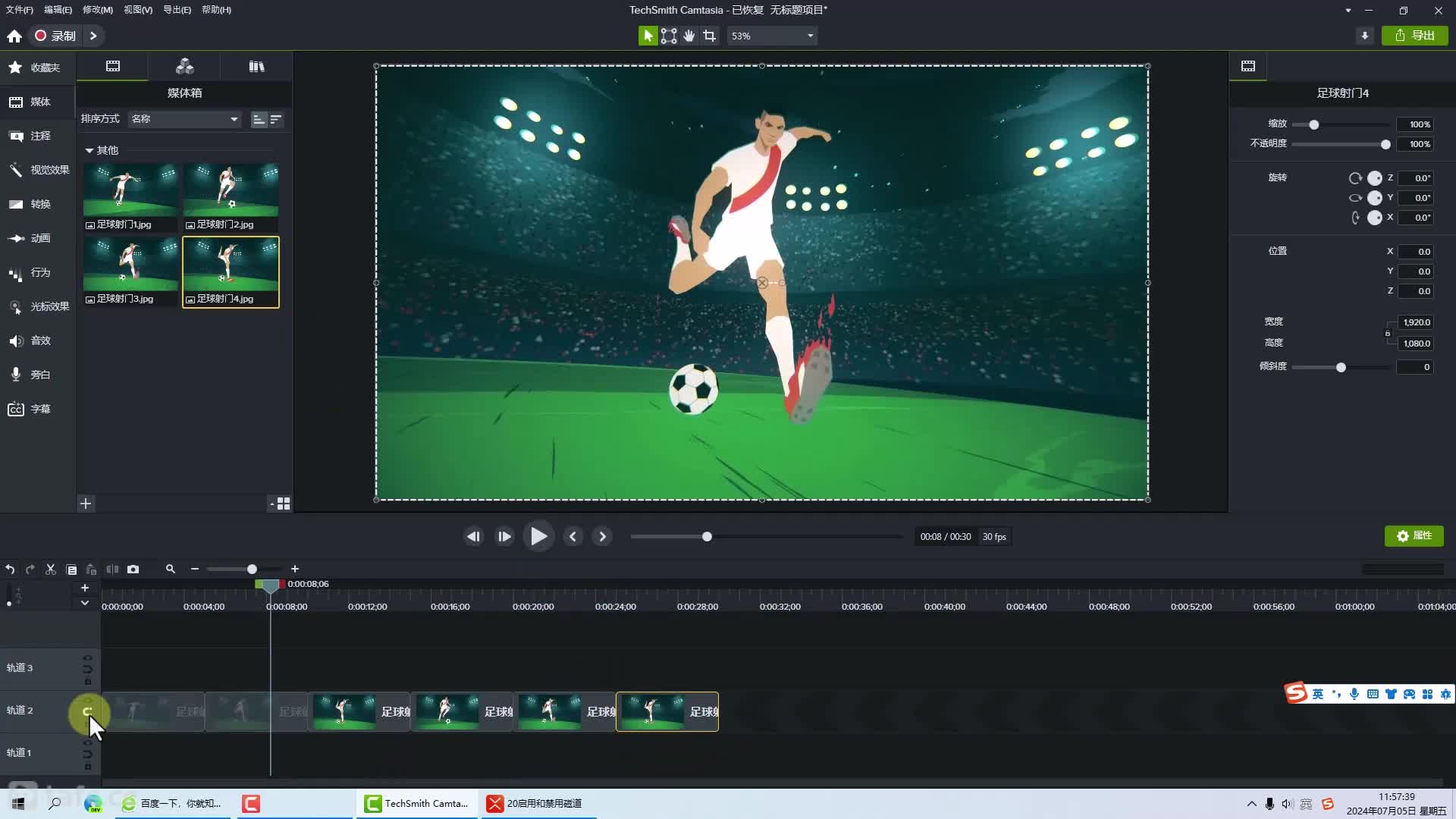This screenshot has width=1456, height=819.
Task: Cut selection with the scissors icon
Action: [x=51, y=569]
